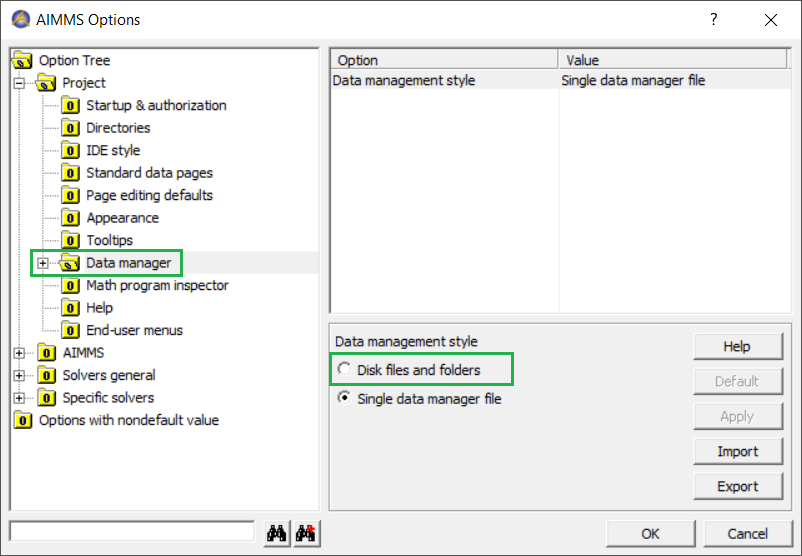This screenshot has width=802, height=556.
Task: Click the Solvers general folder icon
Action: [x=47, y=375]
